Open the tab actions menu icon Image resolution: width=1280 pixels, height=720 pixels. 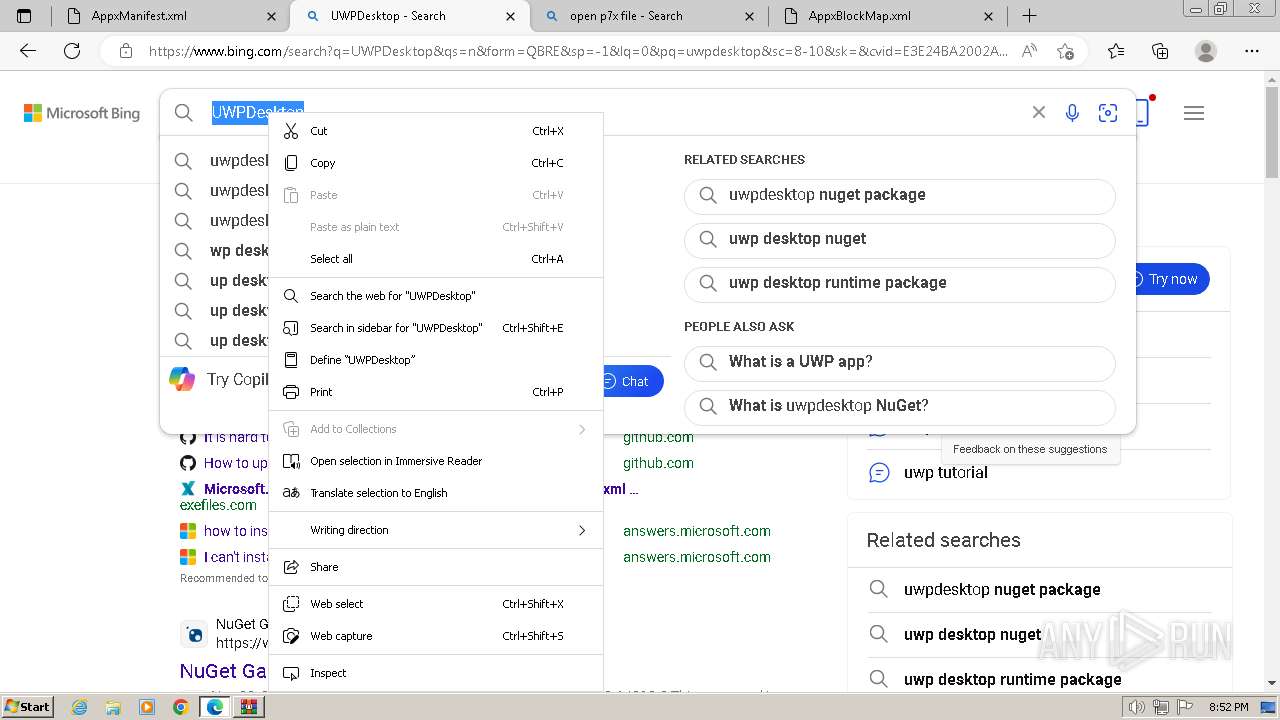click(x=24, y=16)
